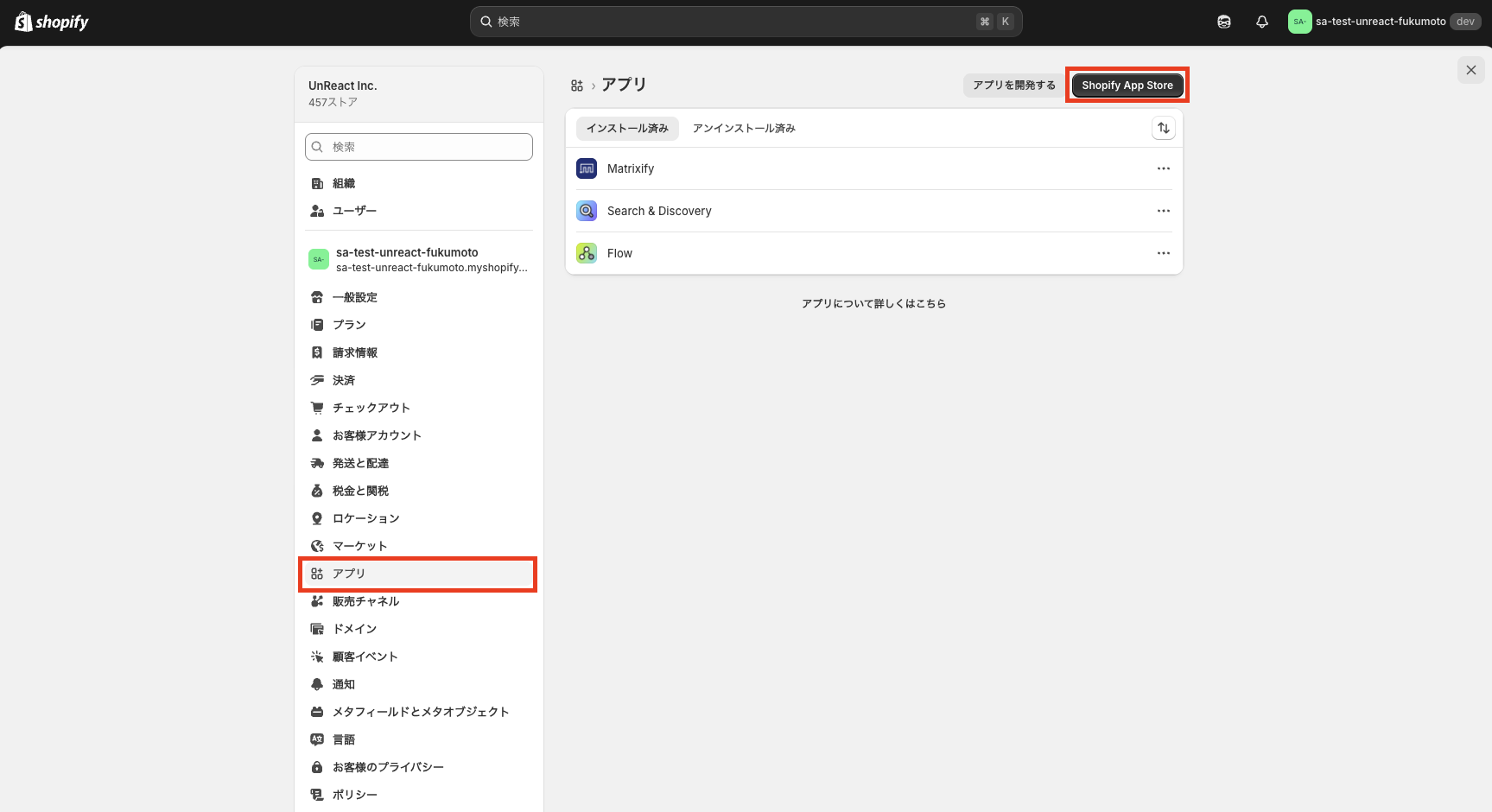This screenshot has height=812, width=1492.
Task: Open the more options menu for Matrixify
Action: coord(1164,168)
